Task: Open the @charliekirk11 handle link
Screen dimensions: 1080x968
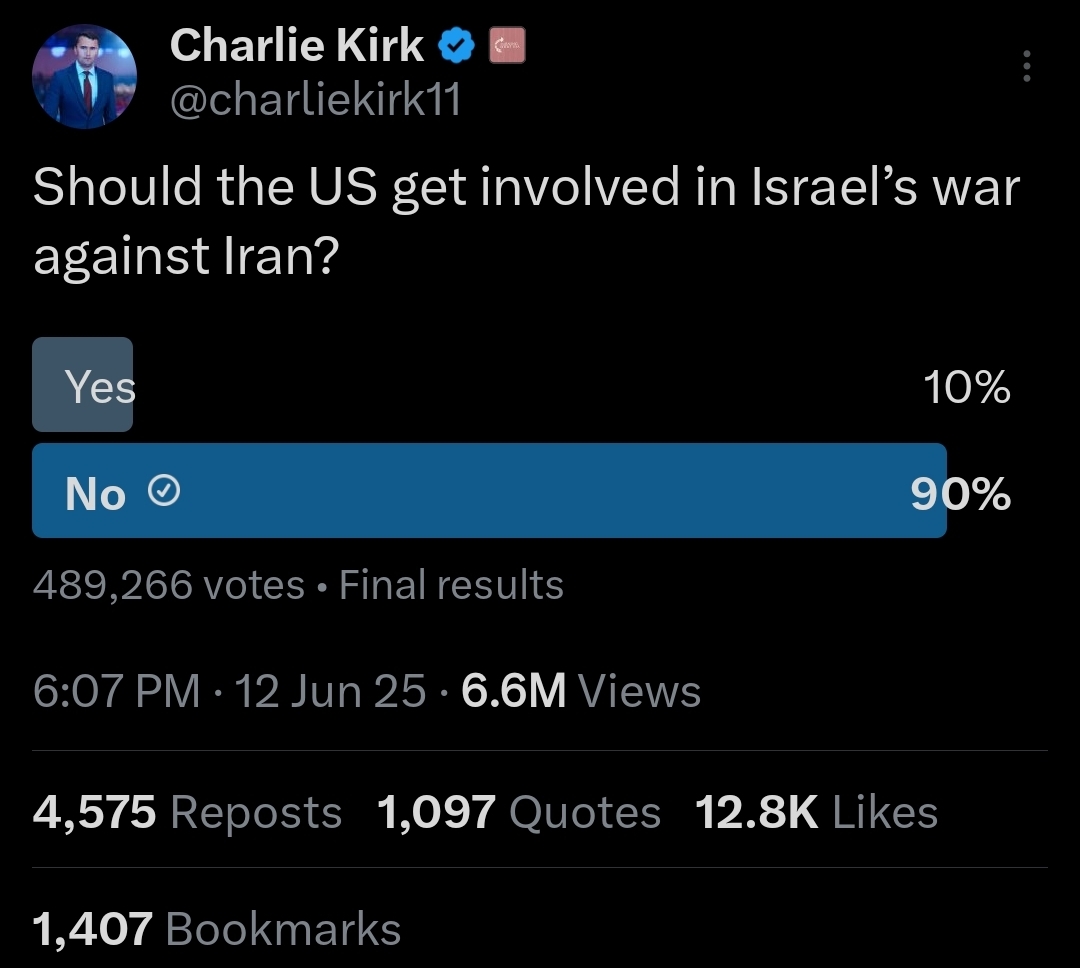Action: (315, 99)
